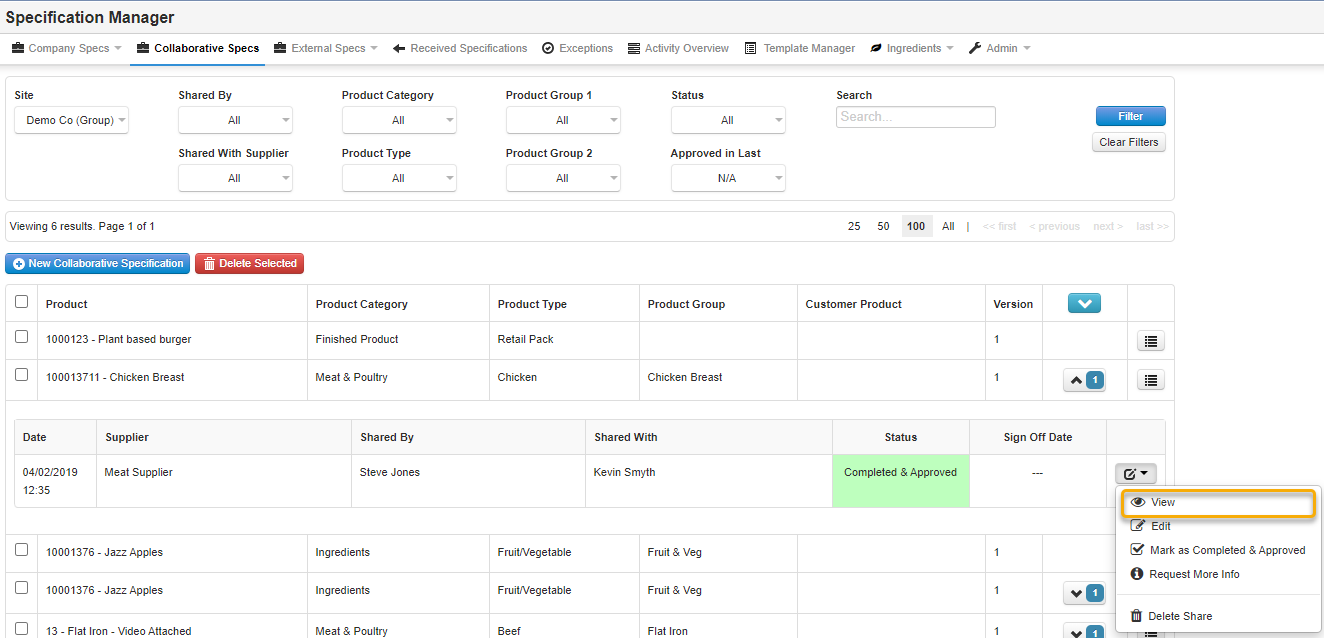Click the Ingredients pepper icon
This screenshot has height=638, width=1324.
[x=876, y=47]
